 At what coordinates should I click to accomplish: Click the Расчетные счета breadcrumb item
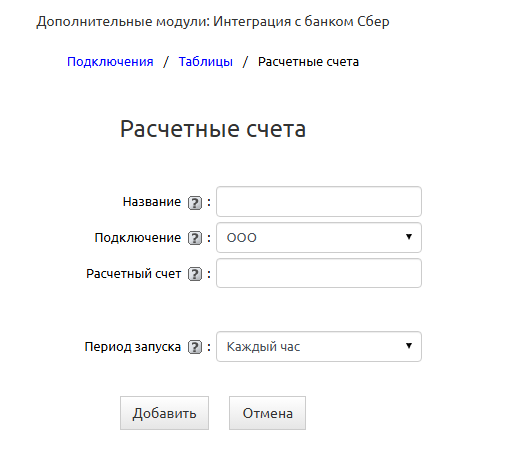(x=308, y=62)
